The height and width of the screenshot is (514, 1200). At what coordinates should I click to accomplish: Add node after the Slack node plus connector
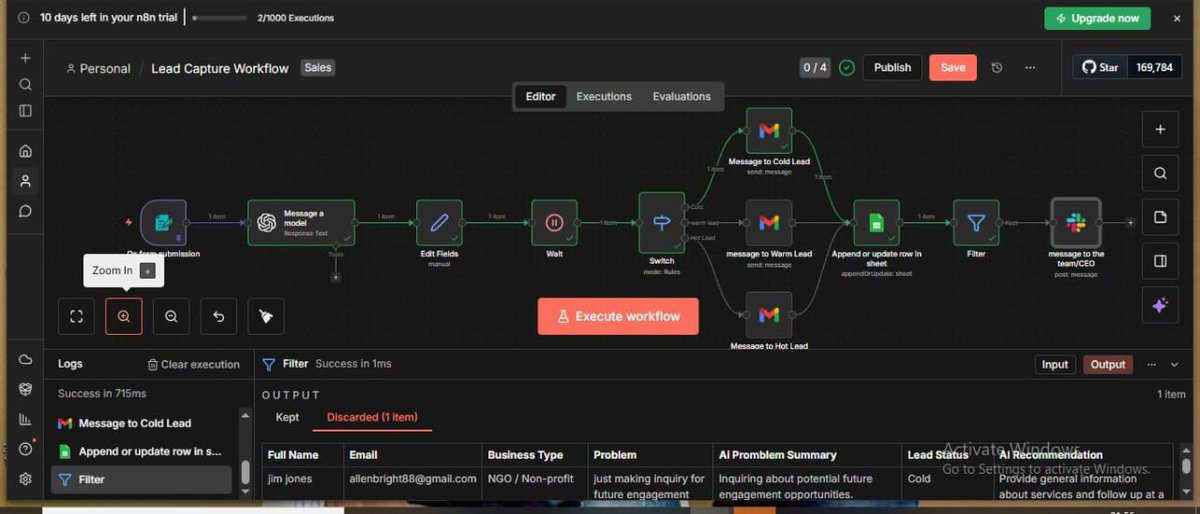click(x=1131, y=223)
